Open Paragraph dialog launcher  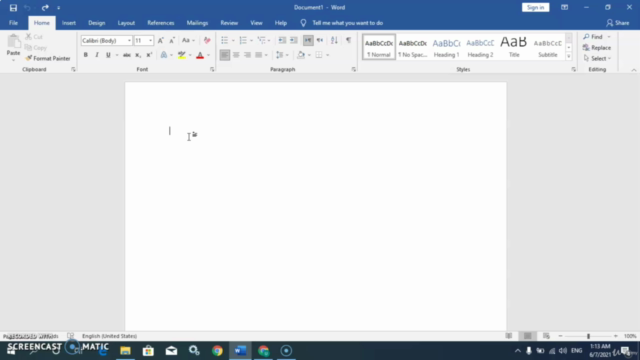(353, 70)
